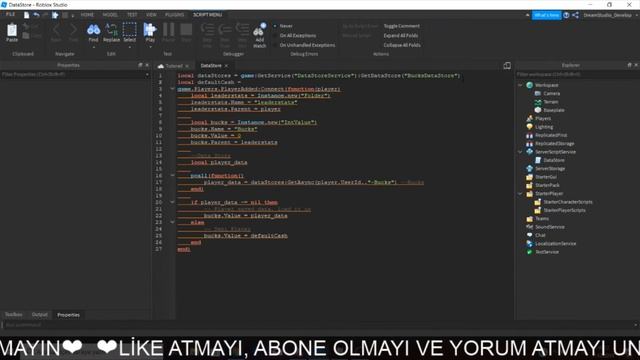Collapse code fold at line 20

tap(172, 202)
